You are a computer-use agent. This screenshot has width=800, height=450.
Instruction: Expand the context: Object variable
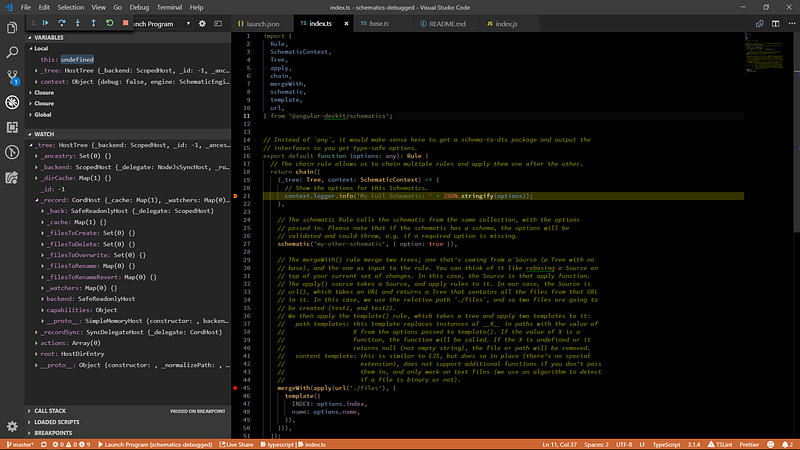(133, 82)
